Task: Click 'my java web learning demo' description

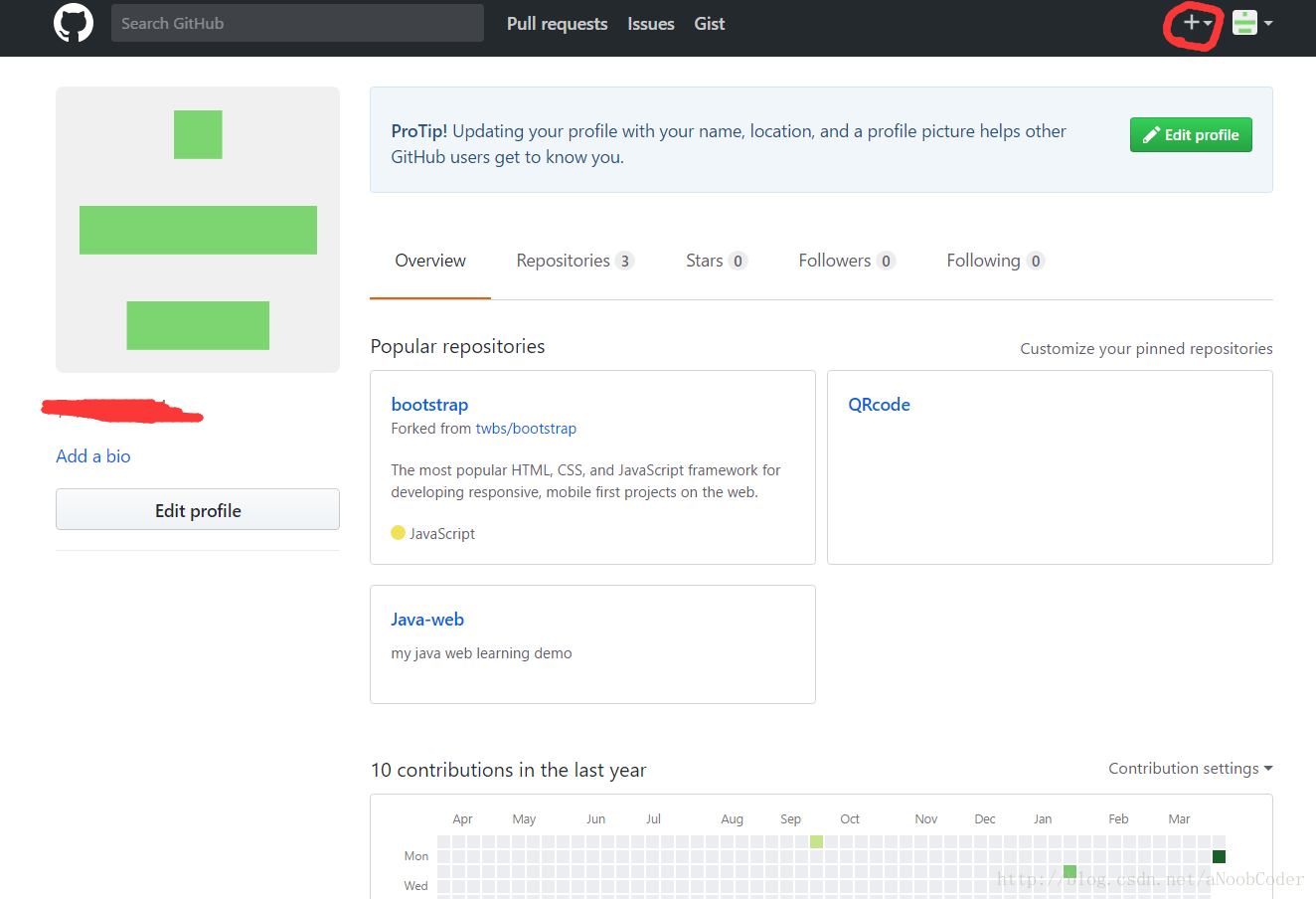Action: click(x=481, y=653)
